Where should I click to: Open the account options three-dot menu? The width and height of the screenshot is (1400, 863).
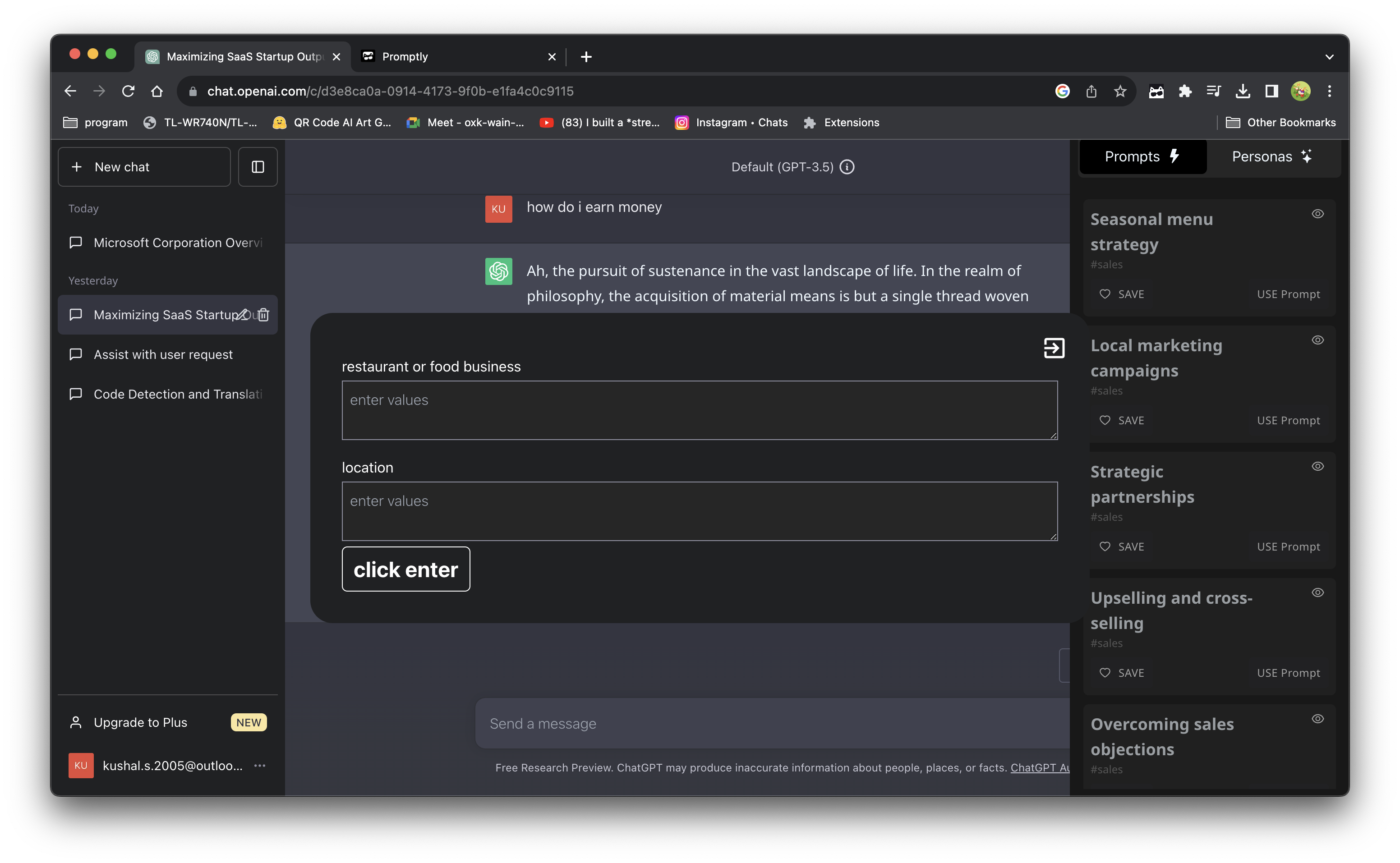pos(260,766)
